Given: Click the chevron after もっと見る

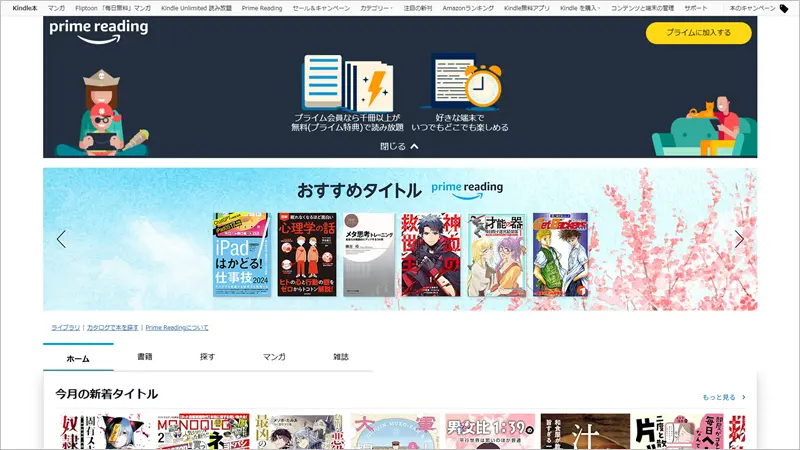Looking at the screenshot, I should pos(743,397).
